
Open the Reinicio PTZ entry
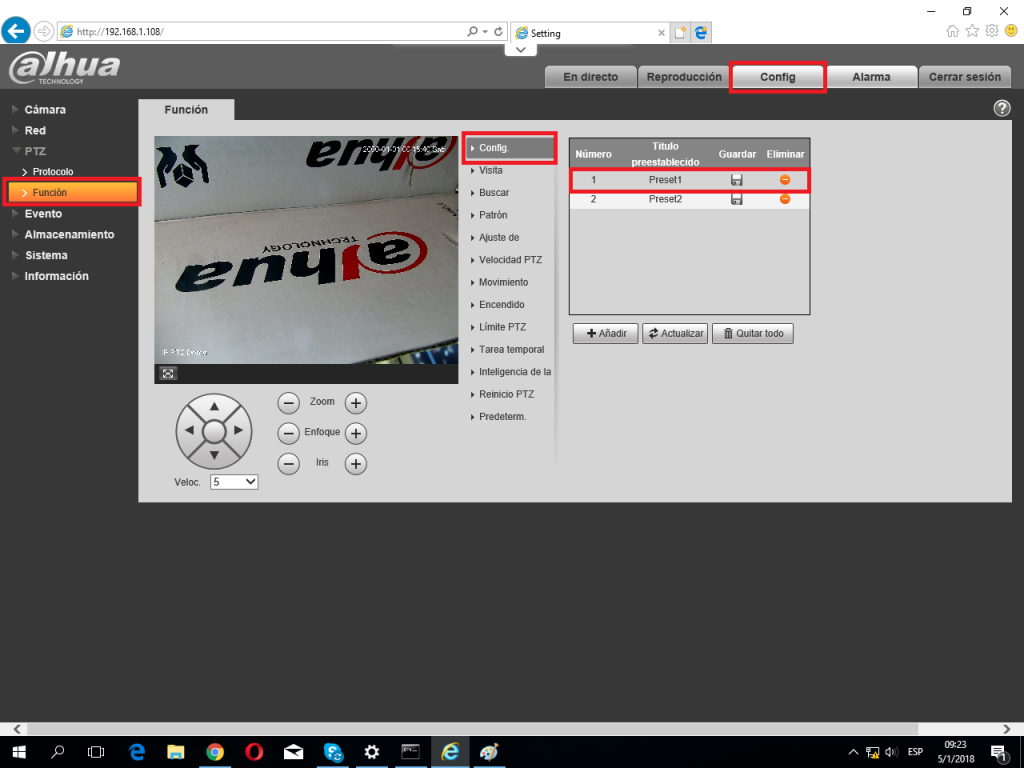[506, 394]
